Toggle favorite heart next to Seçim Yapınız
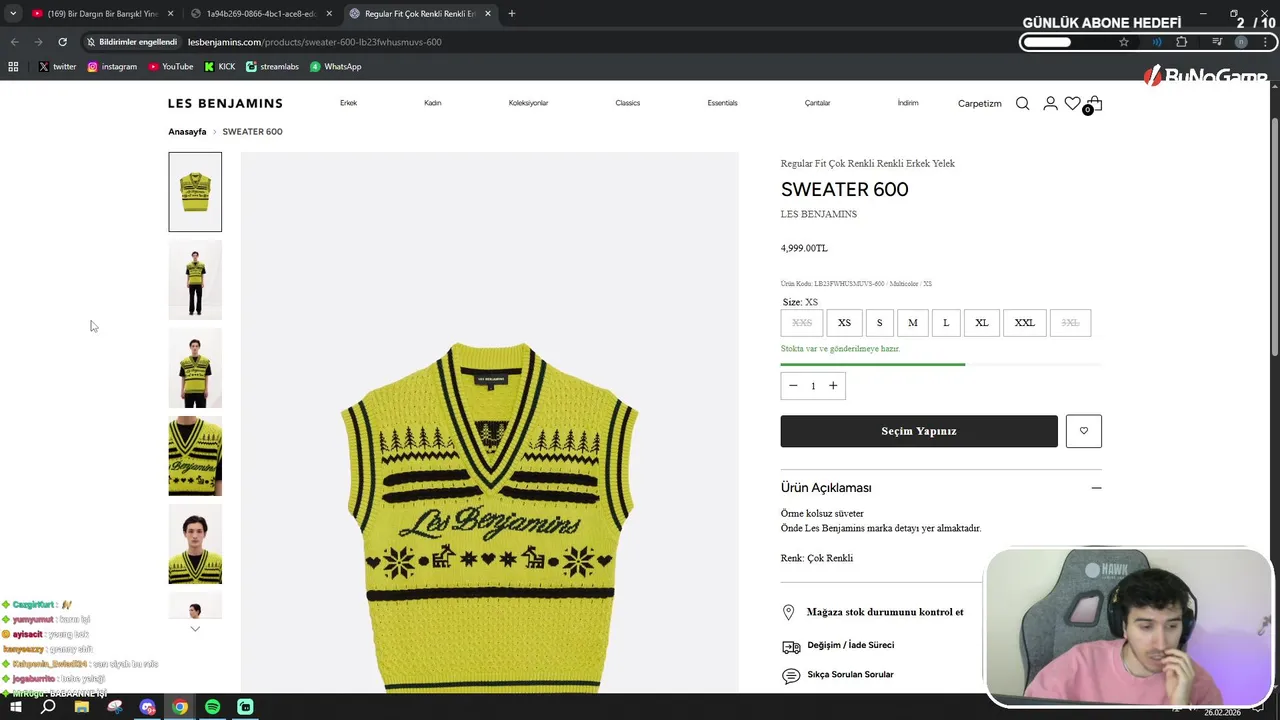The image size is (1280, 720). click(1084, 431)
